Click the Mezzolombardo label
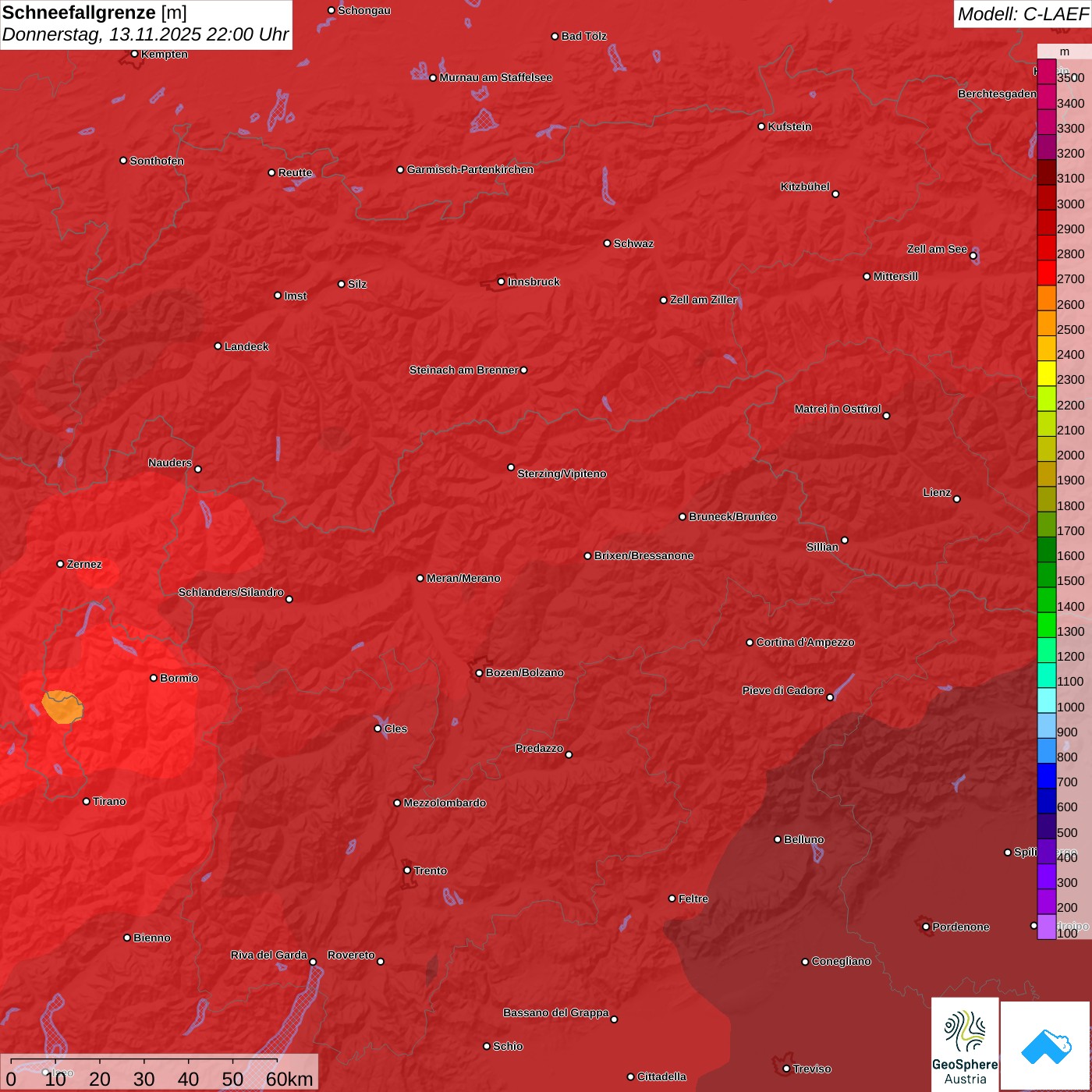This screenshot has width=1092, height=1092. (x=445, y=803)
